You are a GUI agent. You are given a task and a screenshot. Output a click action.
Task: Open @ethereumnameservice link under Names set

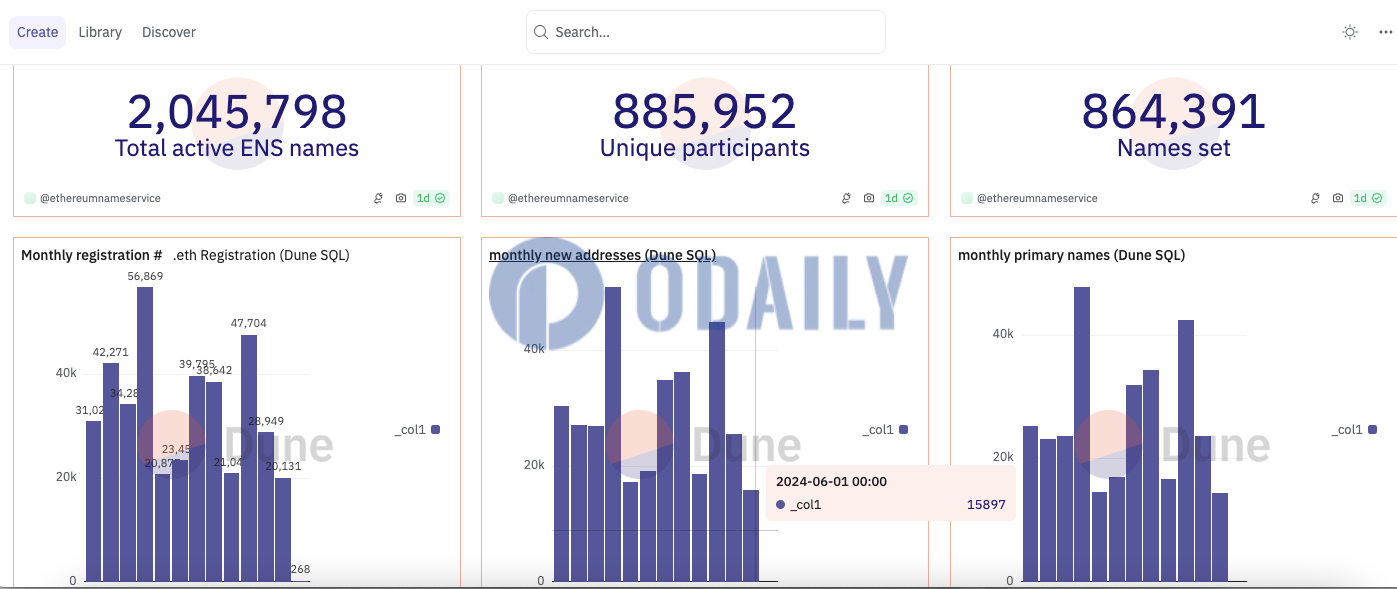click(1037, 198)
